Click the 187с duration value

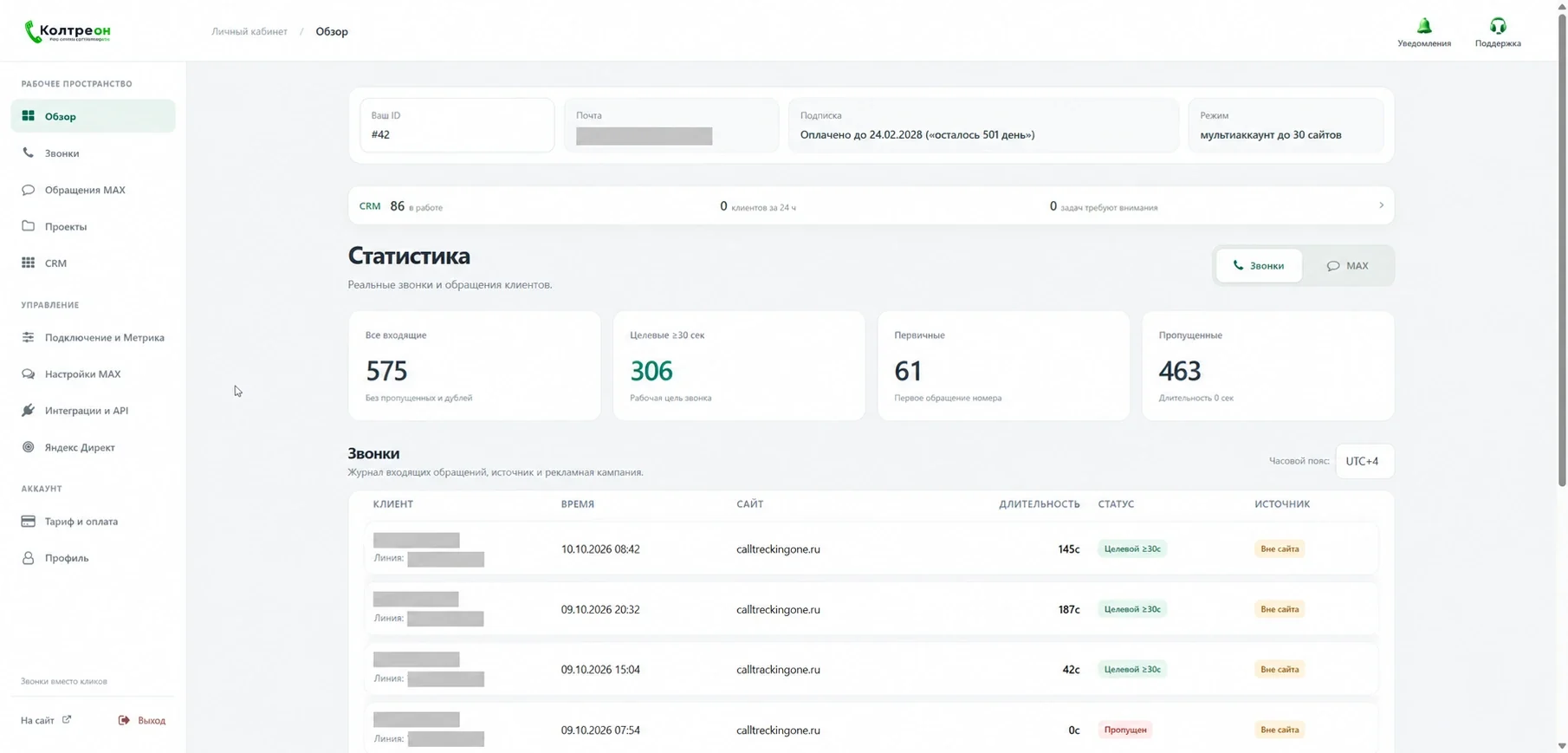pos(1069,609)
